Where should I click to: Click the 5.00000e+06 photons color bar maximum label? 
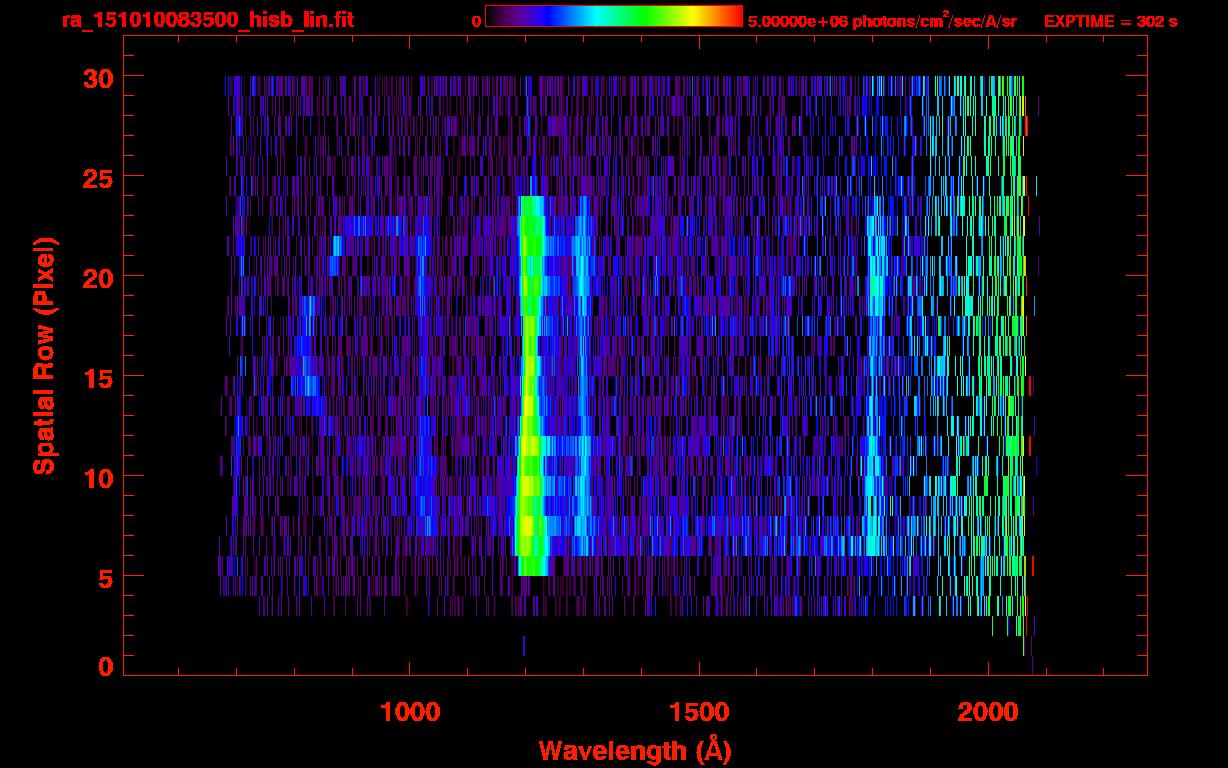pos(881,21)
